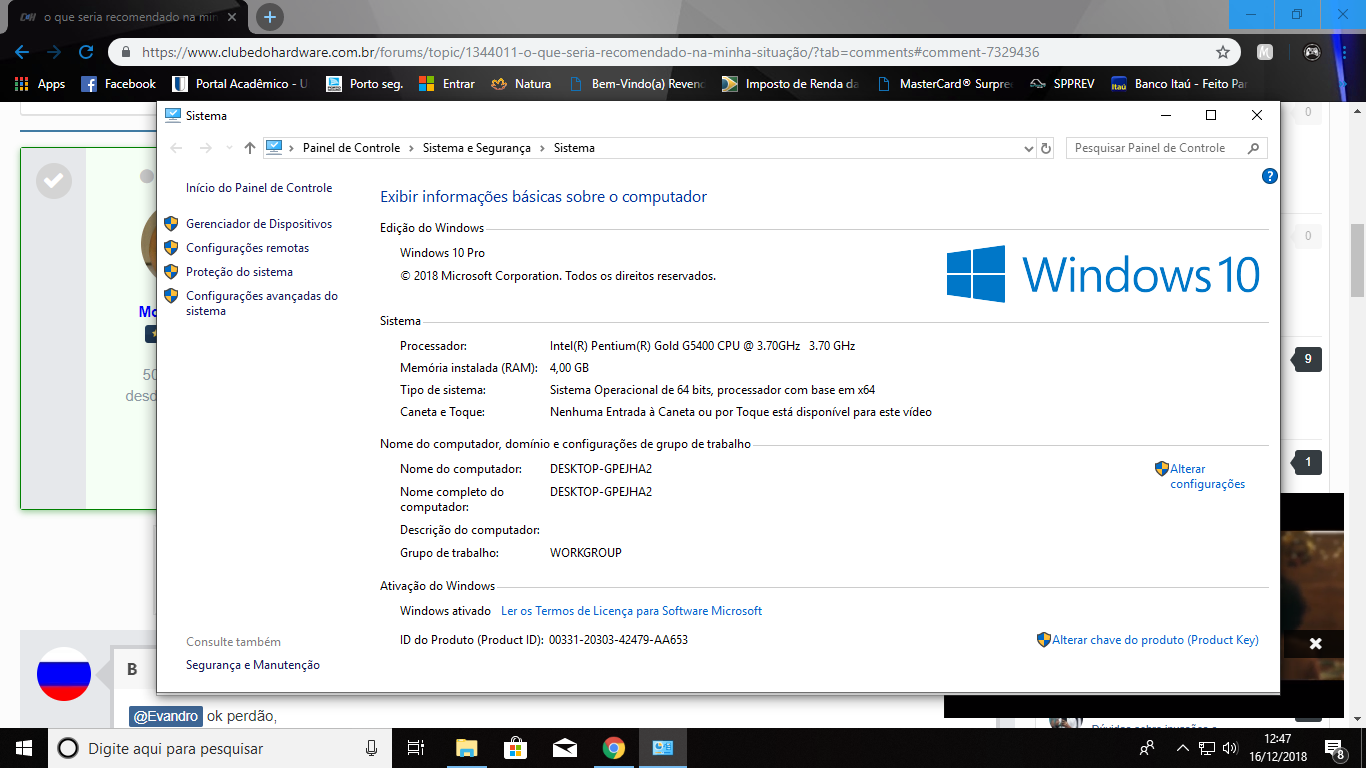This screenshot has height=768, width=1366.
Task: Show hidden tray icons chevron
Action: coord(1183,748)
